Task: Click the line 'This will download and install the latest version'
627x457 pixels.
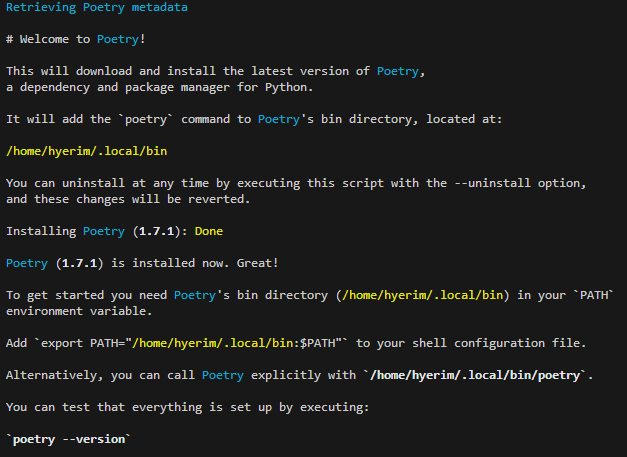Action: tap(216, 71)
